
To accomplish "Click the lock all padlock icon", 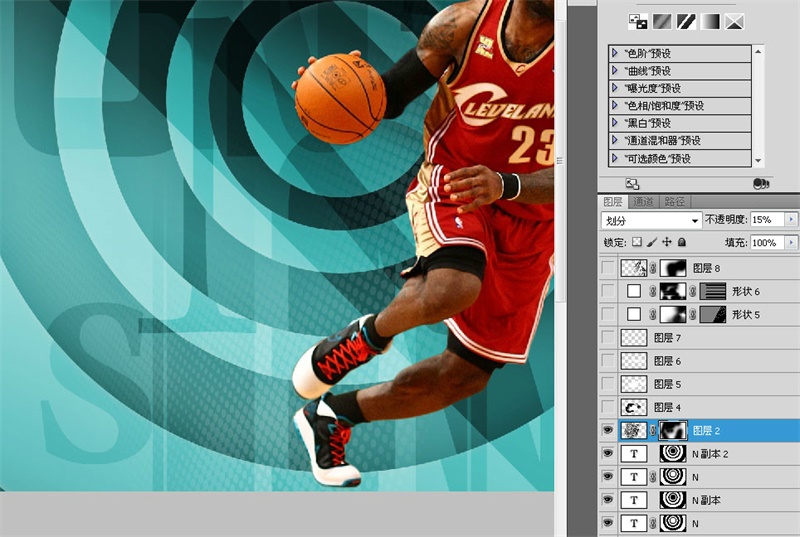I will point(681,242).
